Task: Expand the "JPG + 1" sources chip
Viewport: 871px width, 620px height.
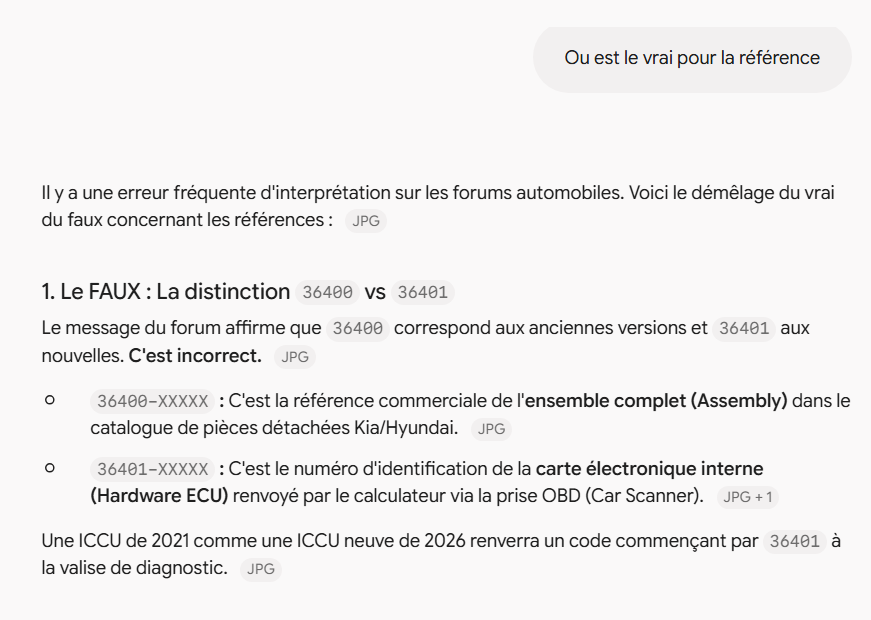Action: 748,497
